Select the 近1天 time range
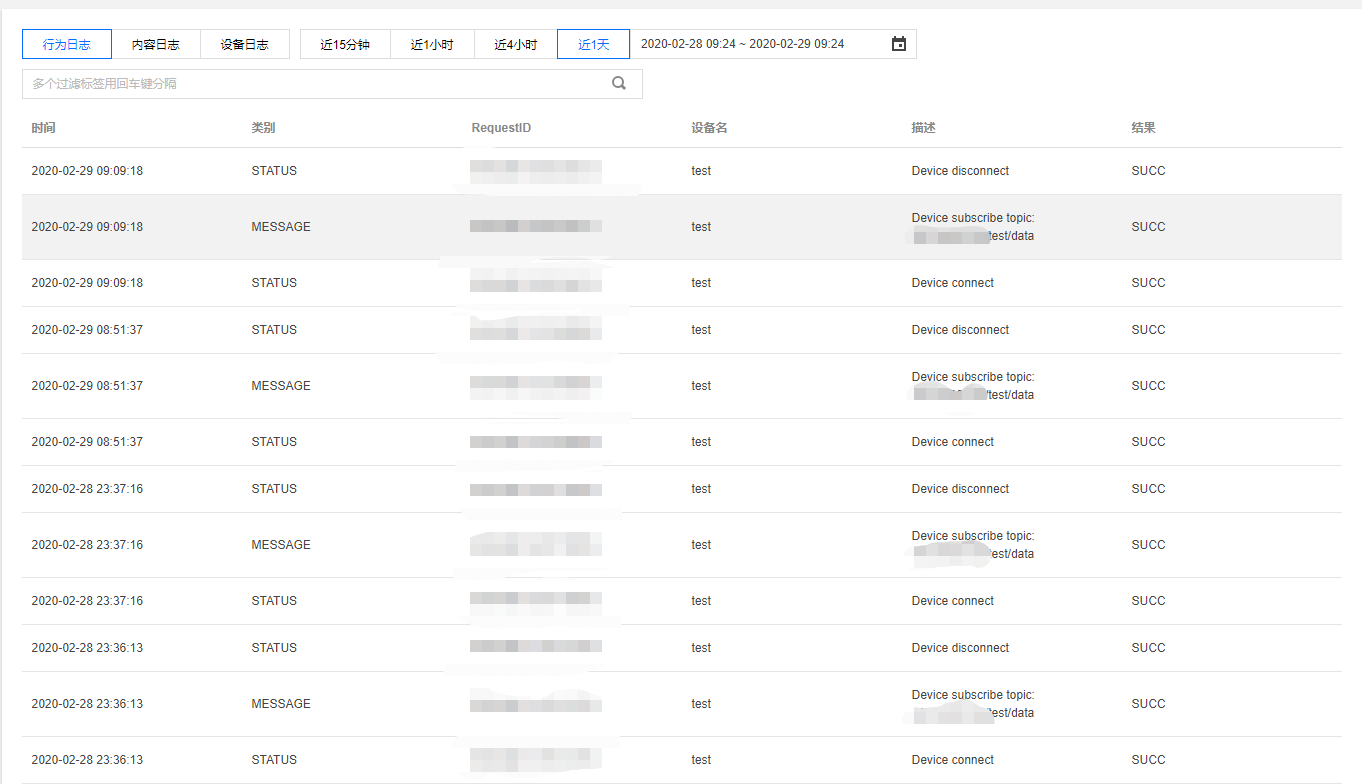 tap(592, 43)
